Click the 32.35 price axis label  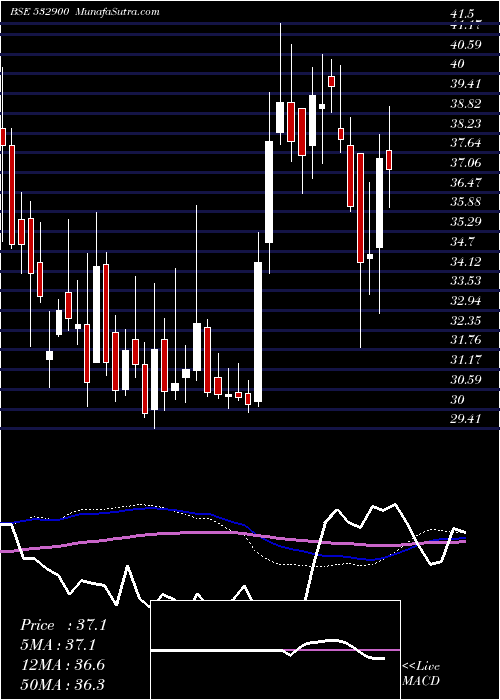466,320
